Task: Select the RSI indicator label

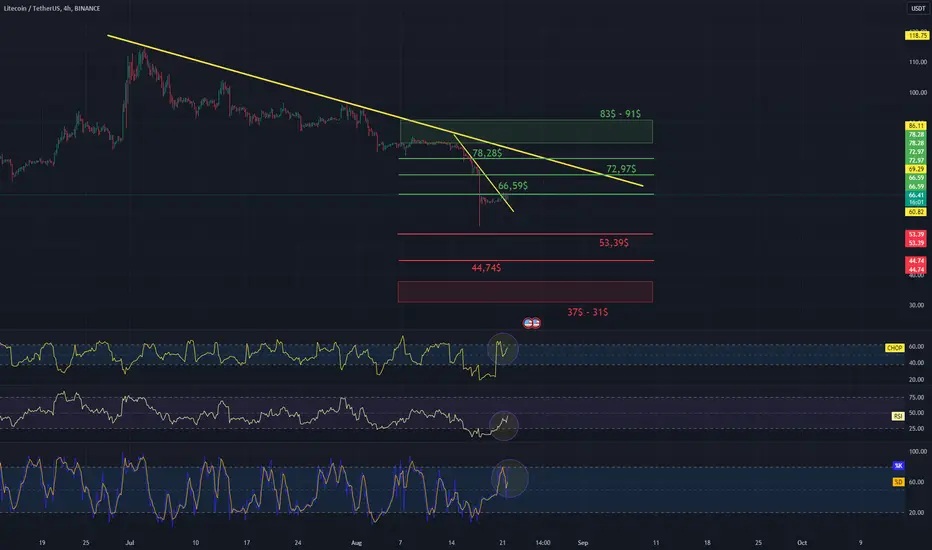Action: point(898,416)
